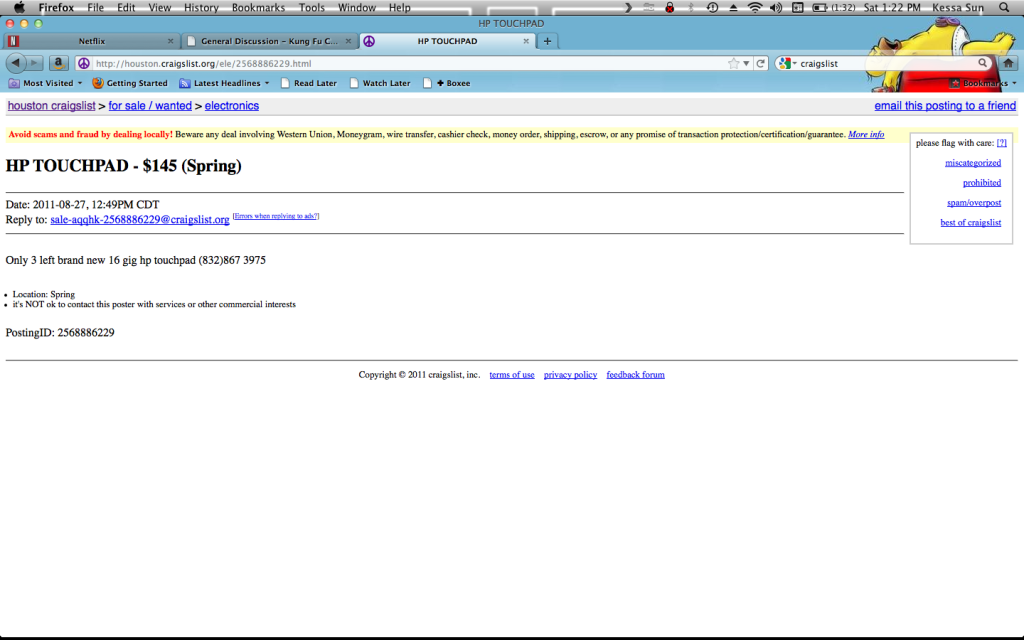Open the Getting Started bookmark
1024x640 pixels.
130,83
